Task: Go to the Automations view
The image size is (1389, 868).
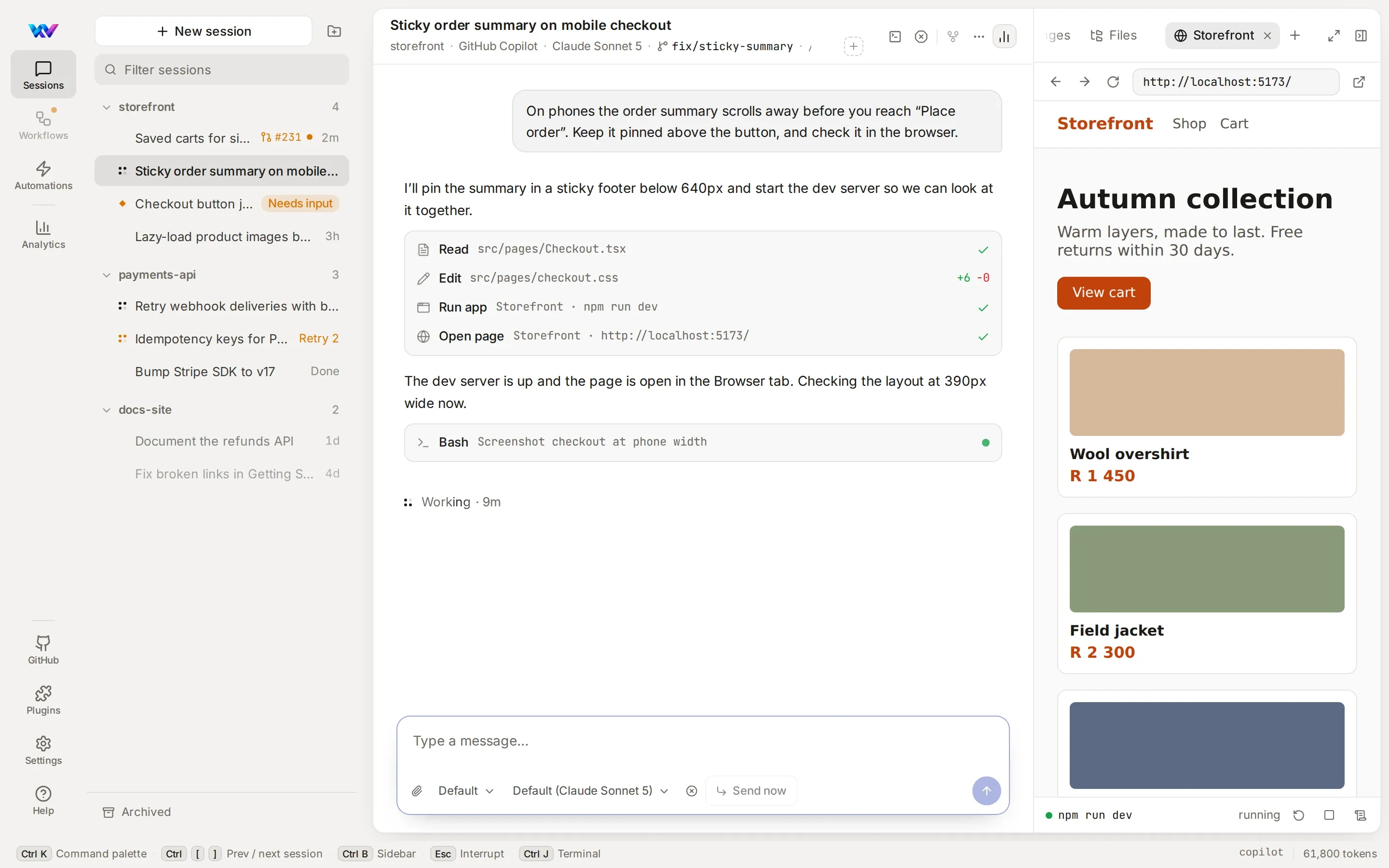Action: [x=43, y=175]
